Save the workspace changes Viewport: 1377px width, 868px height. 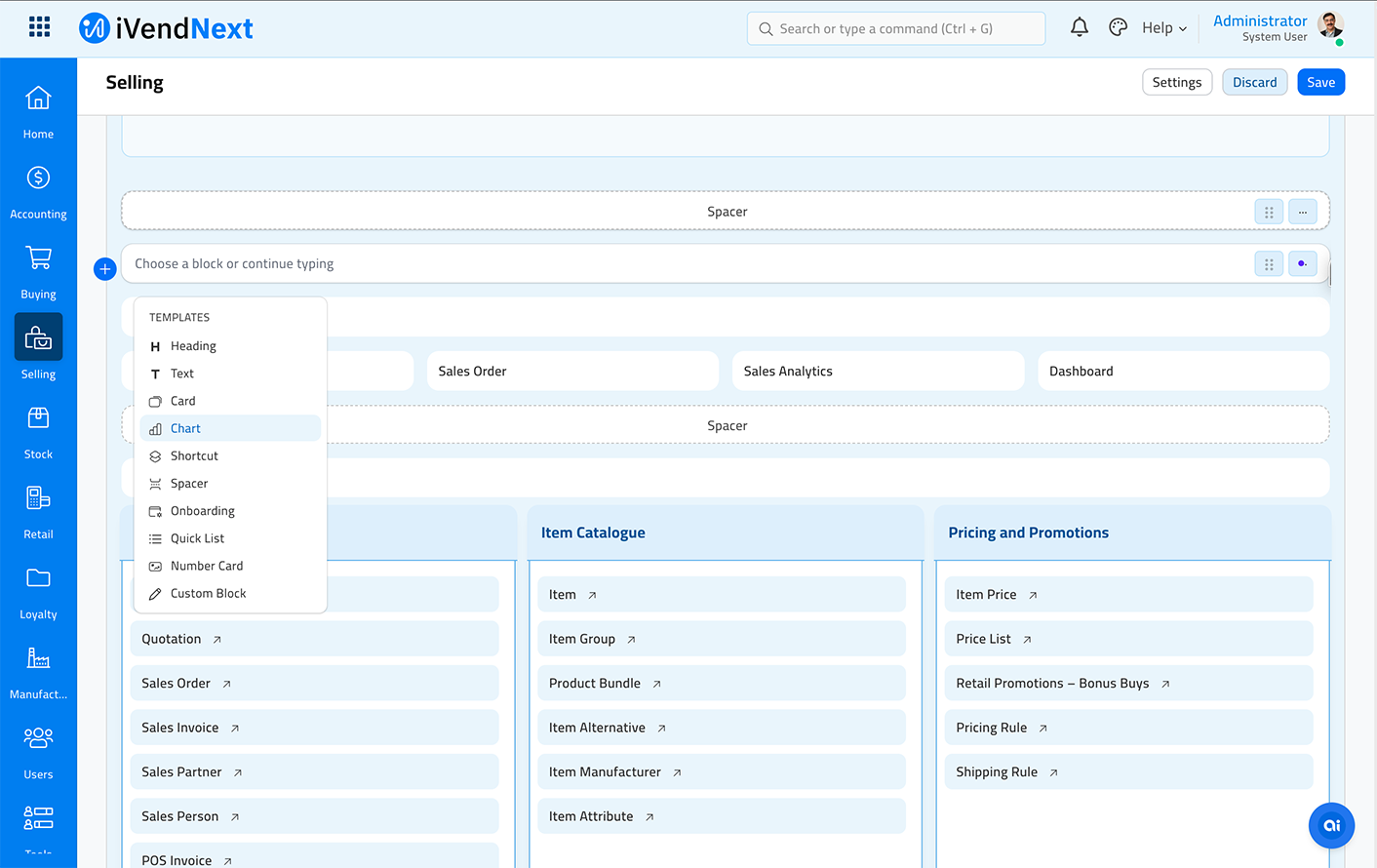tap(1320, 82)
